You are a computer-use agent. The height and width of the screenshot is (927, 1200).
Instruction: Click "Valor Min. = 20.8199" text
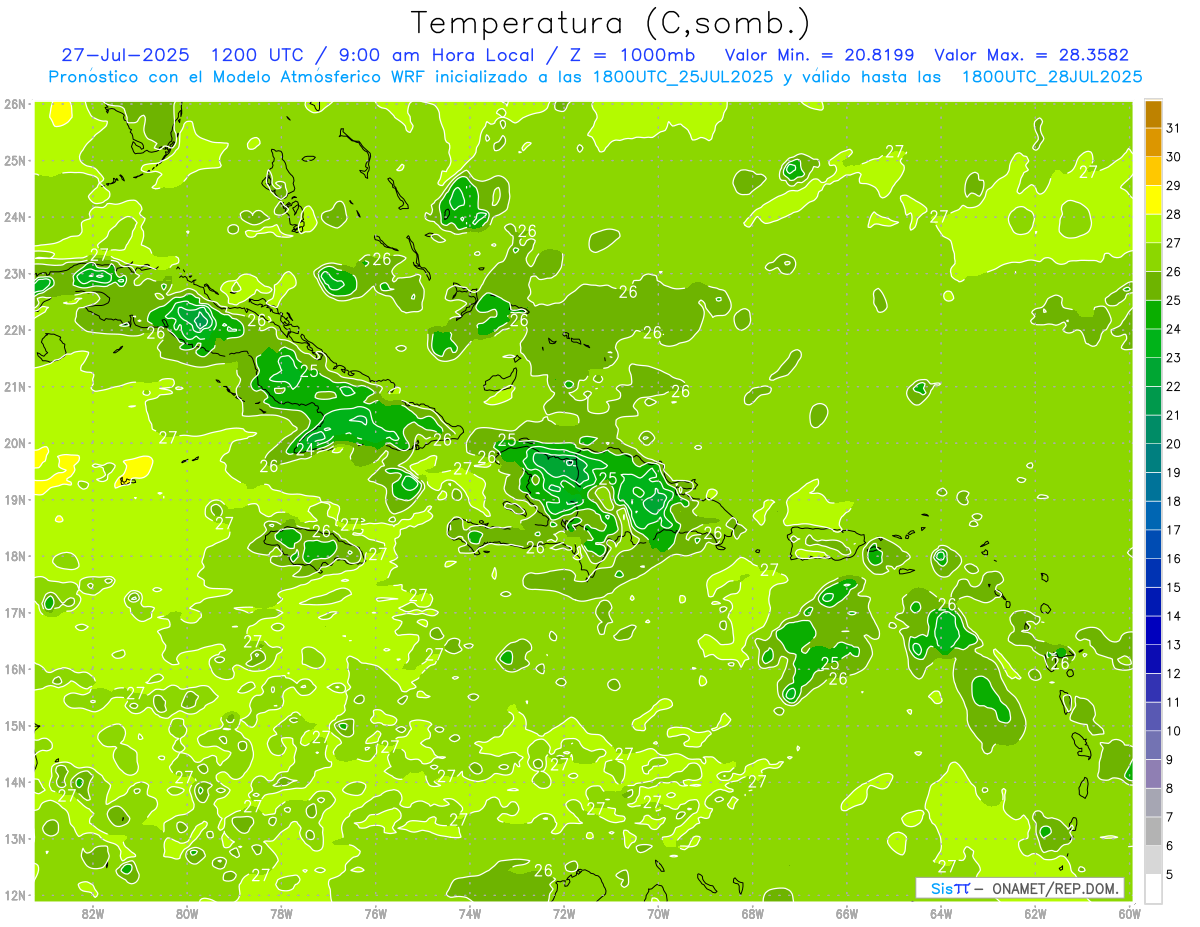[x=821, y=55]
